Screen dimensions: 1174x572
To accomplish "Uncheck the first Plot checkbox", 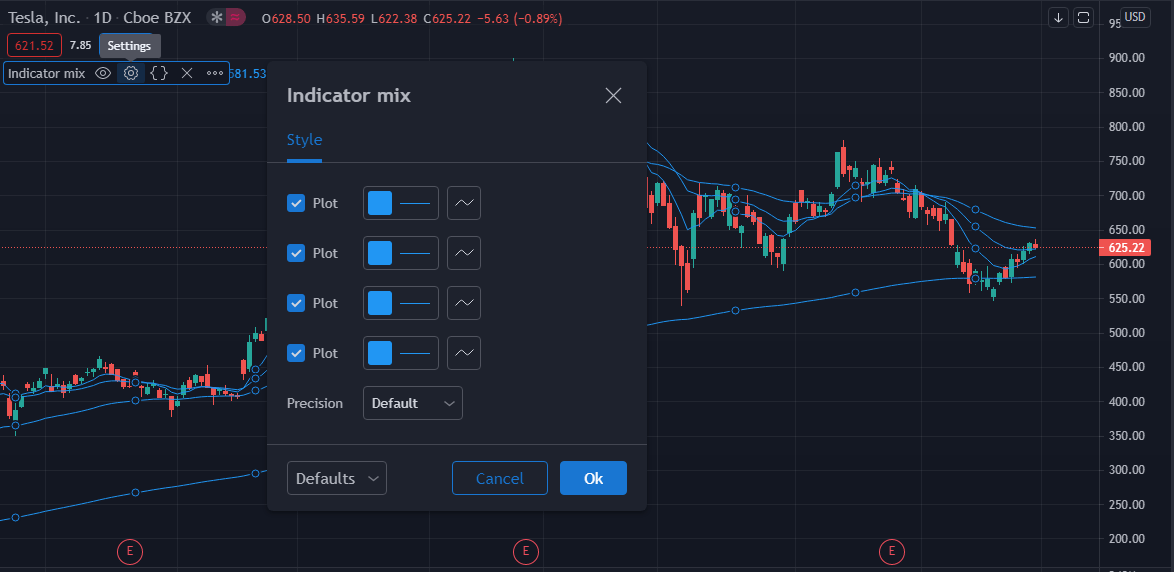I will [296, 203].
